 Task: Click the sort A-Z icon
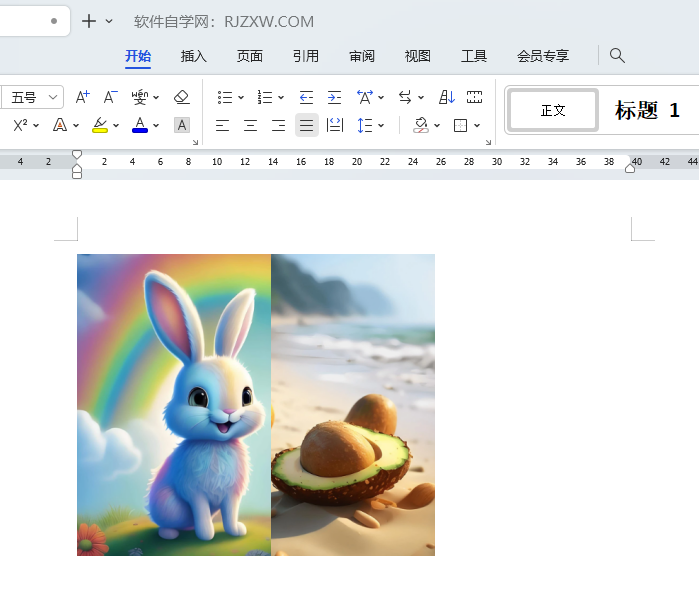pyautogui.click(x=447, y=97)
